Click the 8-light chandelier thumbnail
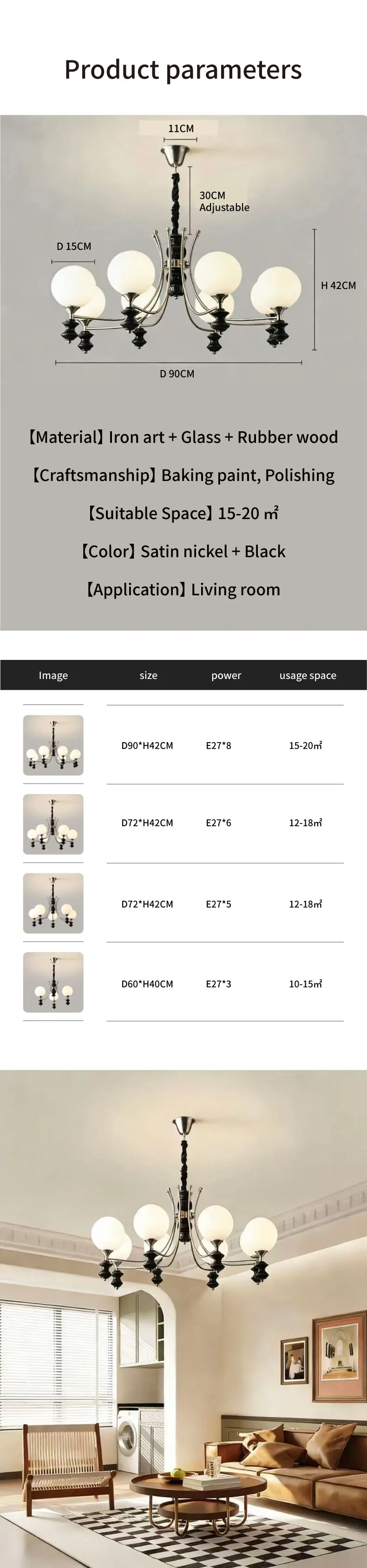 (53, 745)
